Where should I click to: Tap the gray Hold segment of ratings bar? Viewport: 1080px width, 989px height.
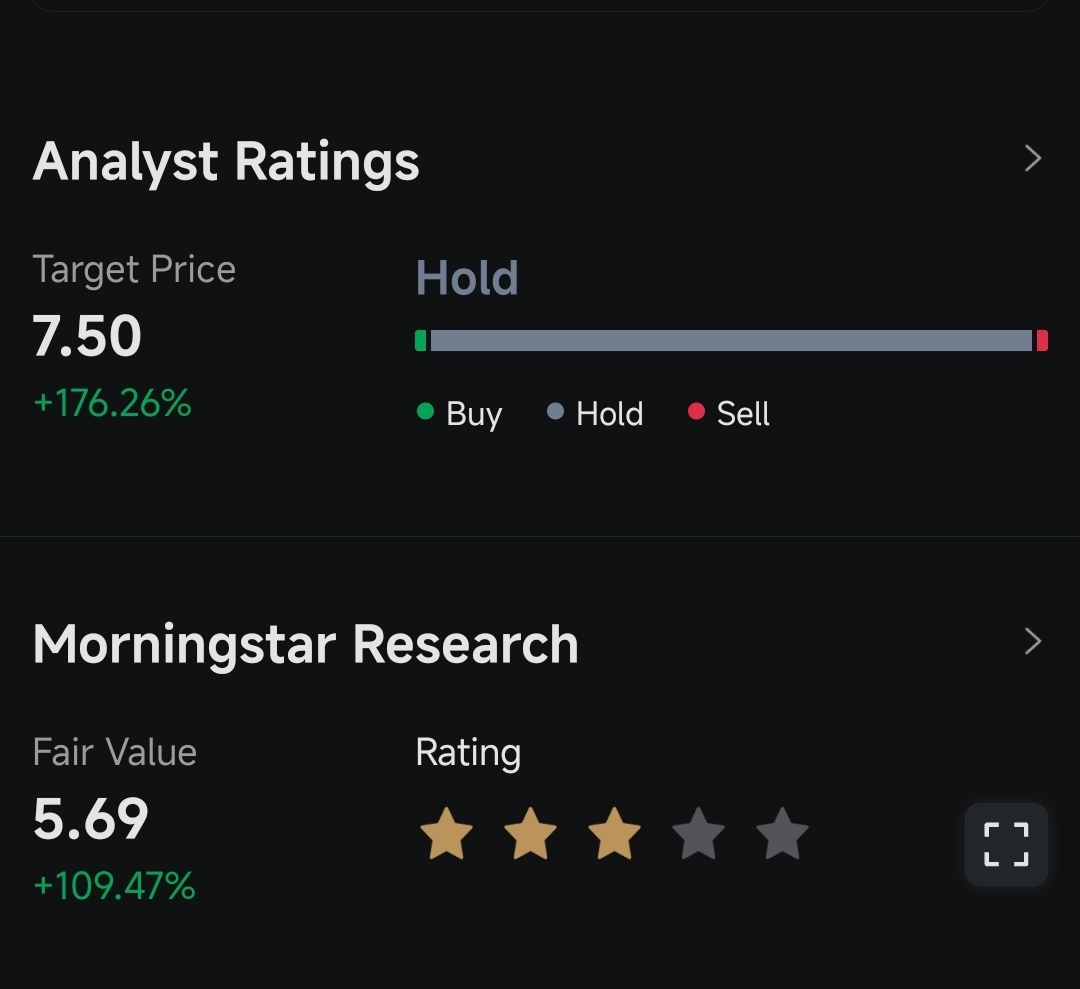point(731,340)
